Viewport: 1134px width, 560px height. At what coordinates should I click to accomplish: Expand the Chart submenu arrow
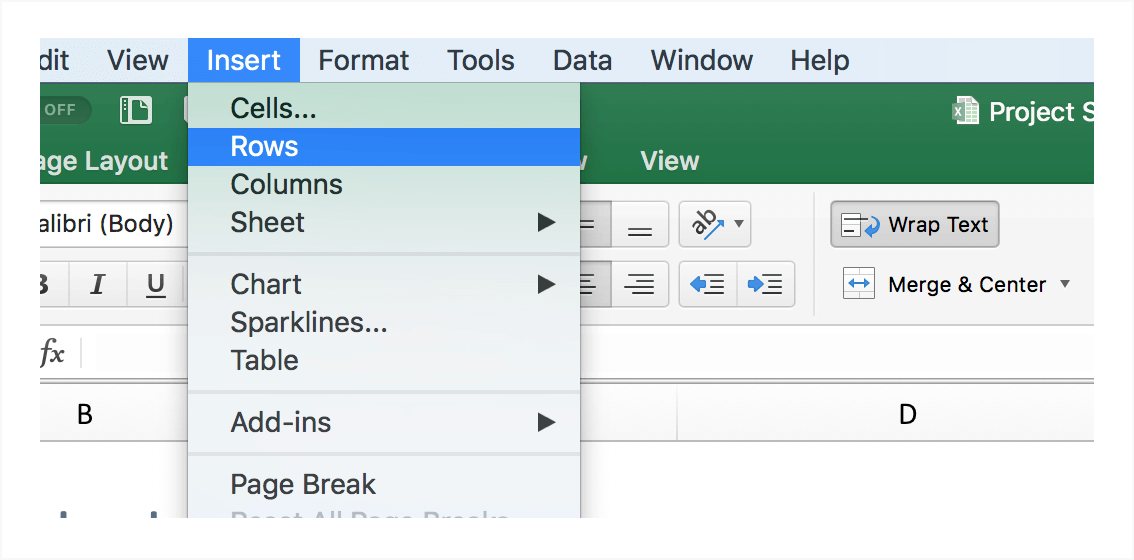(x=546, y=284)
